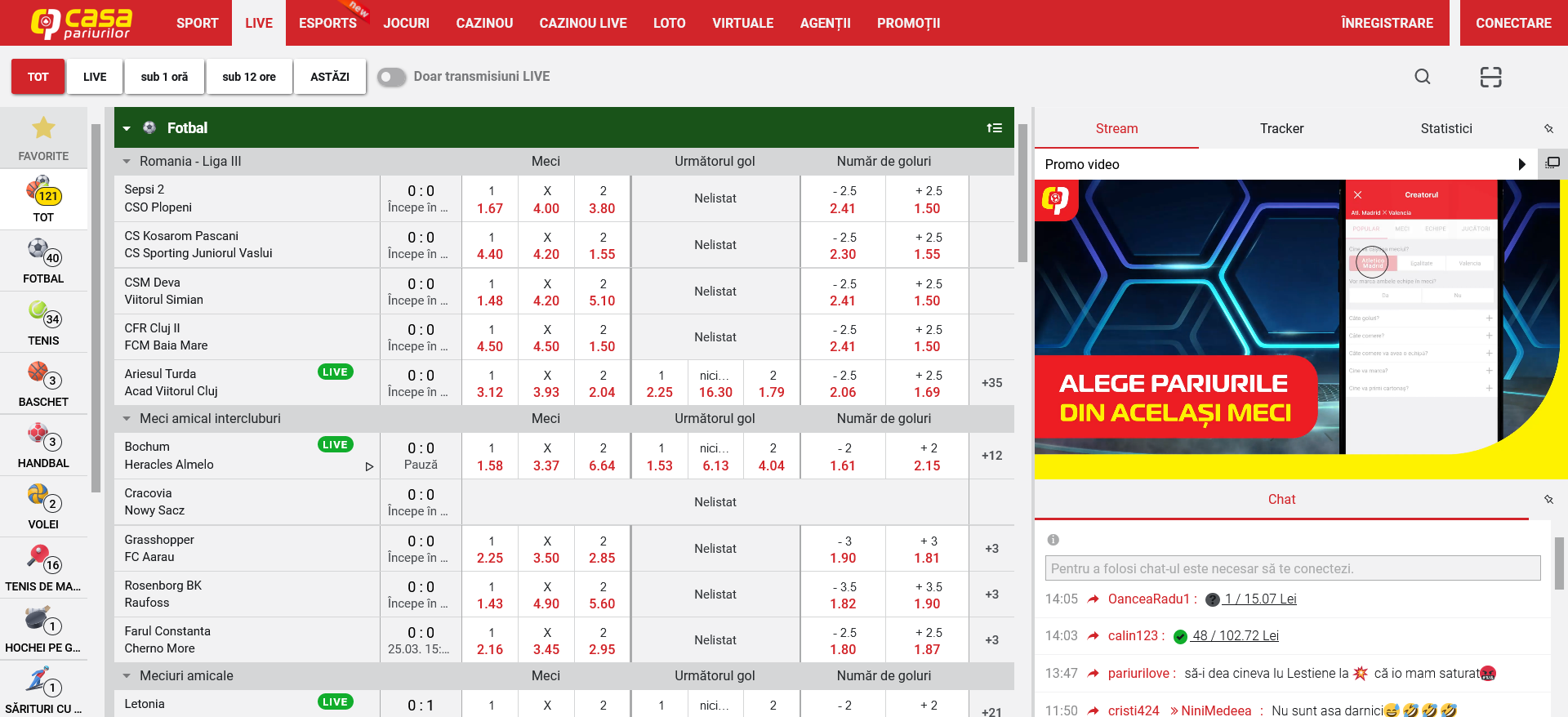
Task: Select sub 12 ore filter
Action: [249, 77]
